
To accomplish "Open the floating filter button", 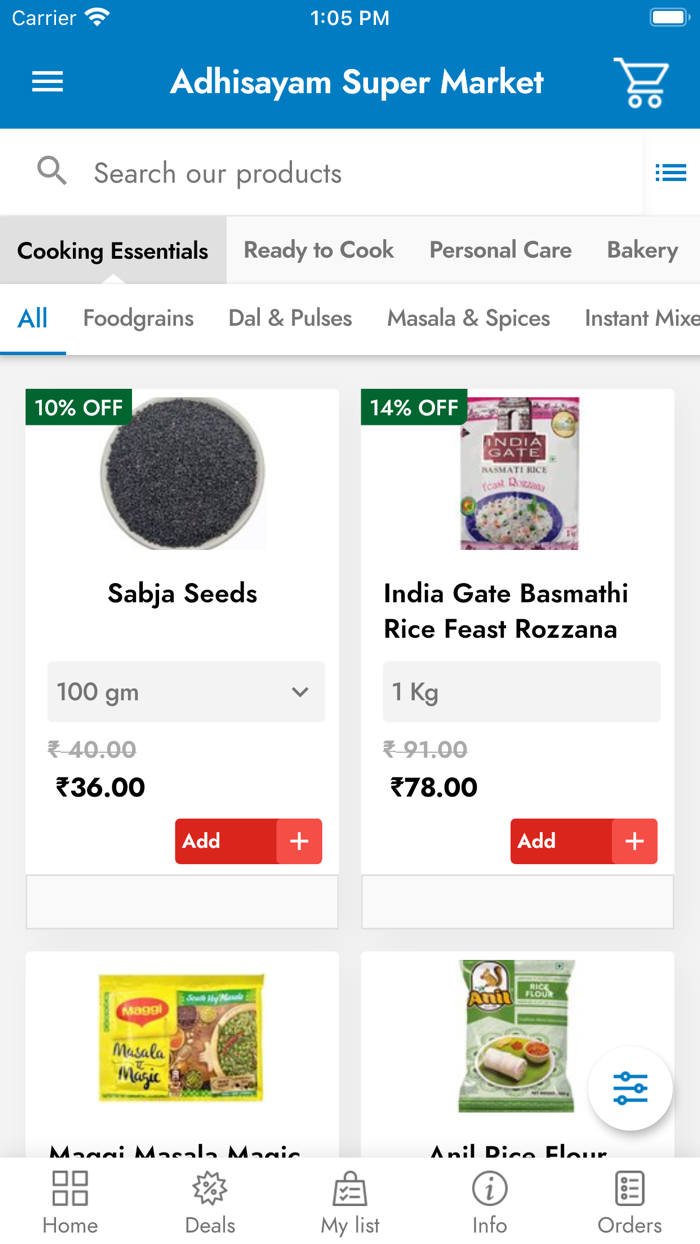I will click(630, 1089).
